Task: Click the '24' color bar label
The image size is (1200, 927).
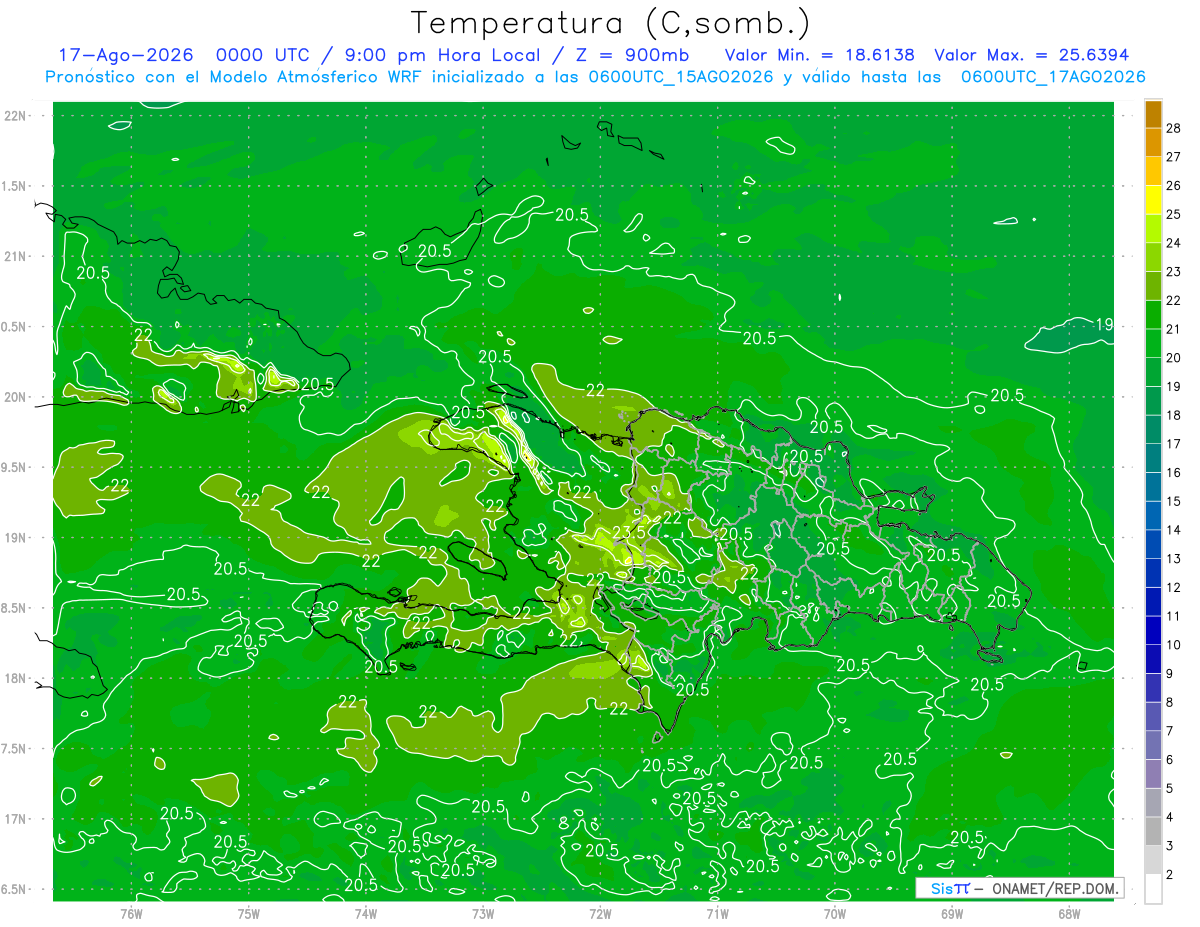Action: (1175, 243)
